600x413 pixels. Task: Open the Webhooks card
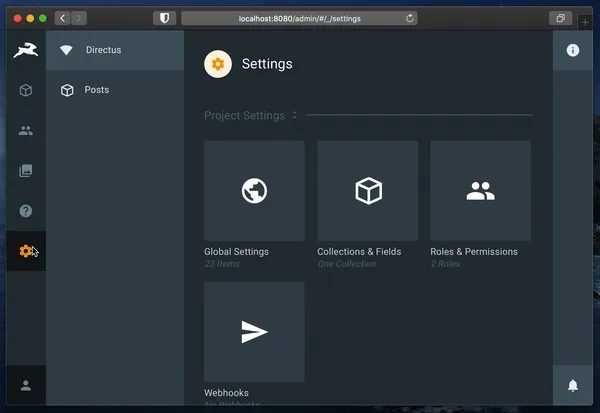point(254,332)
